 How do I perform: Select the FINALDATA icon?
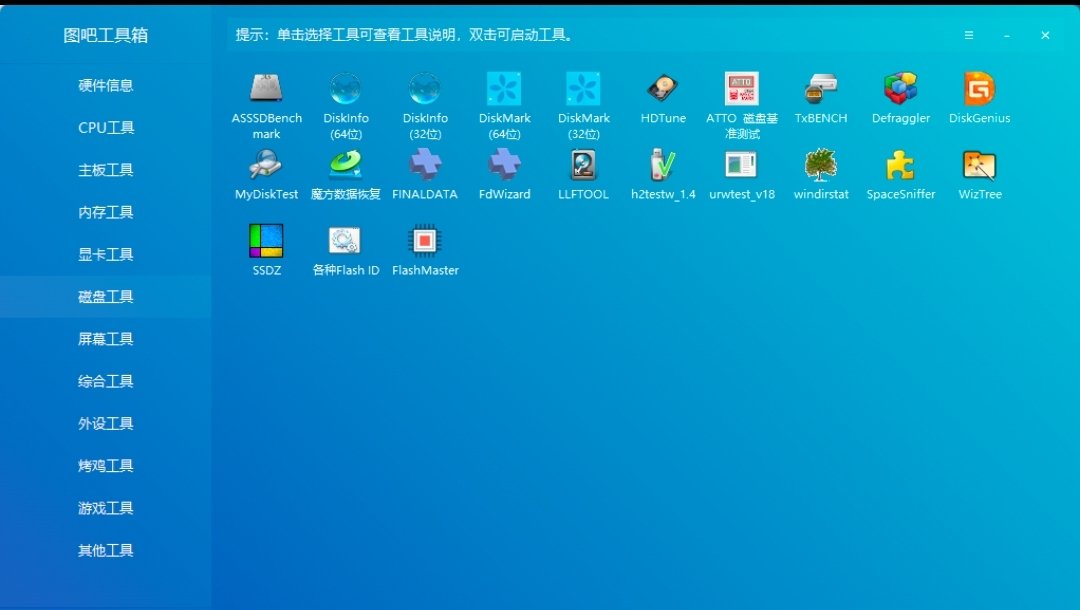(x=425, y=165)
